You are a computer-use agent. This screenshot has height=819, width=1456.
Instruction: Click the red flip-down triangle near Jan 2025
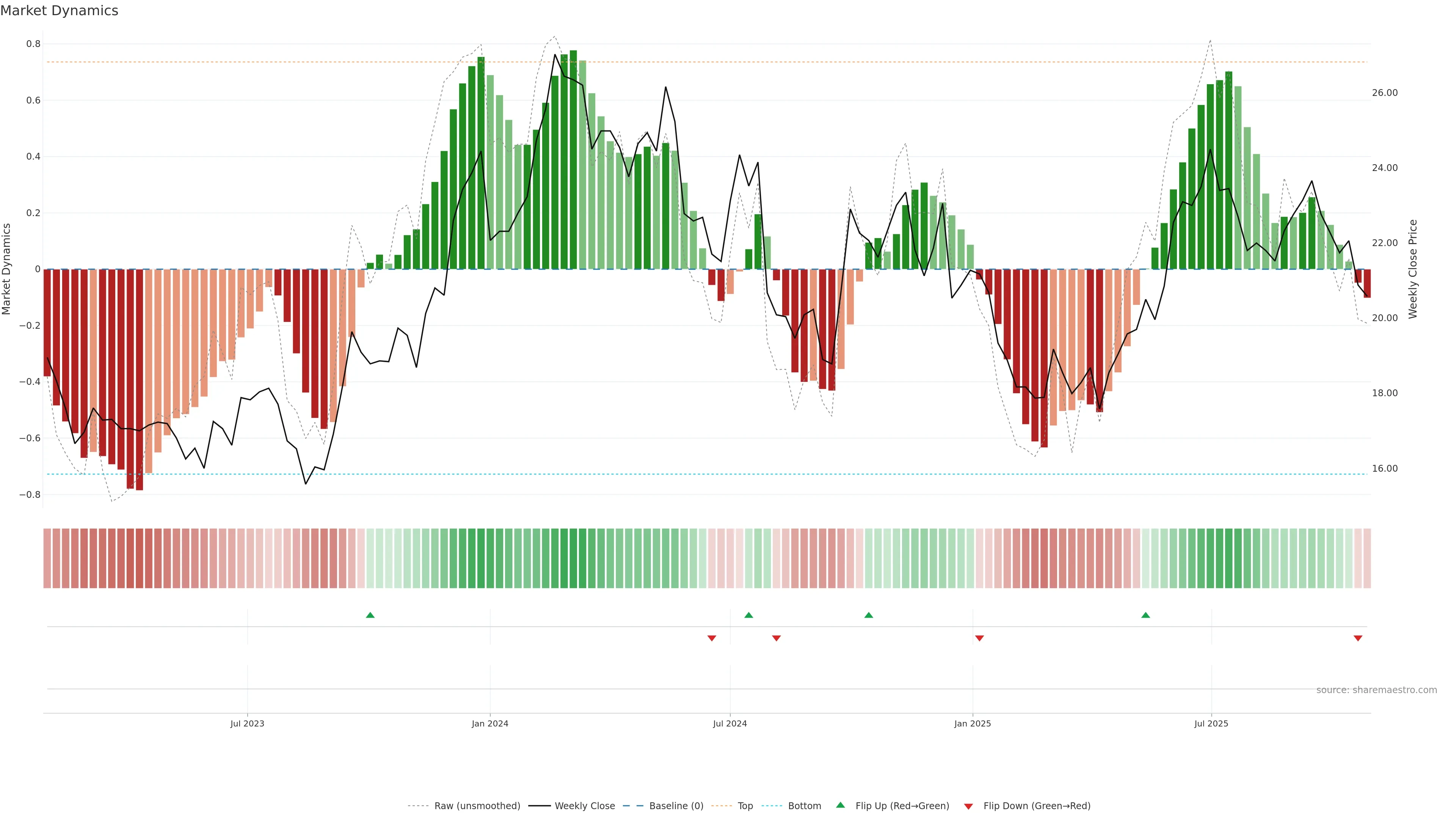pyautogui.click(x=979, y=638)
